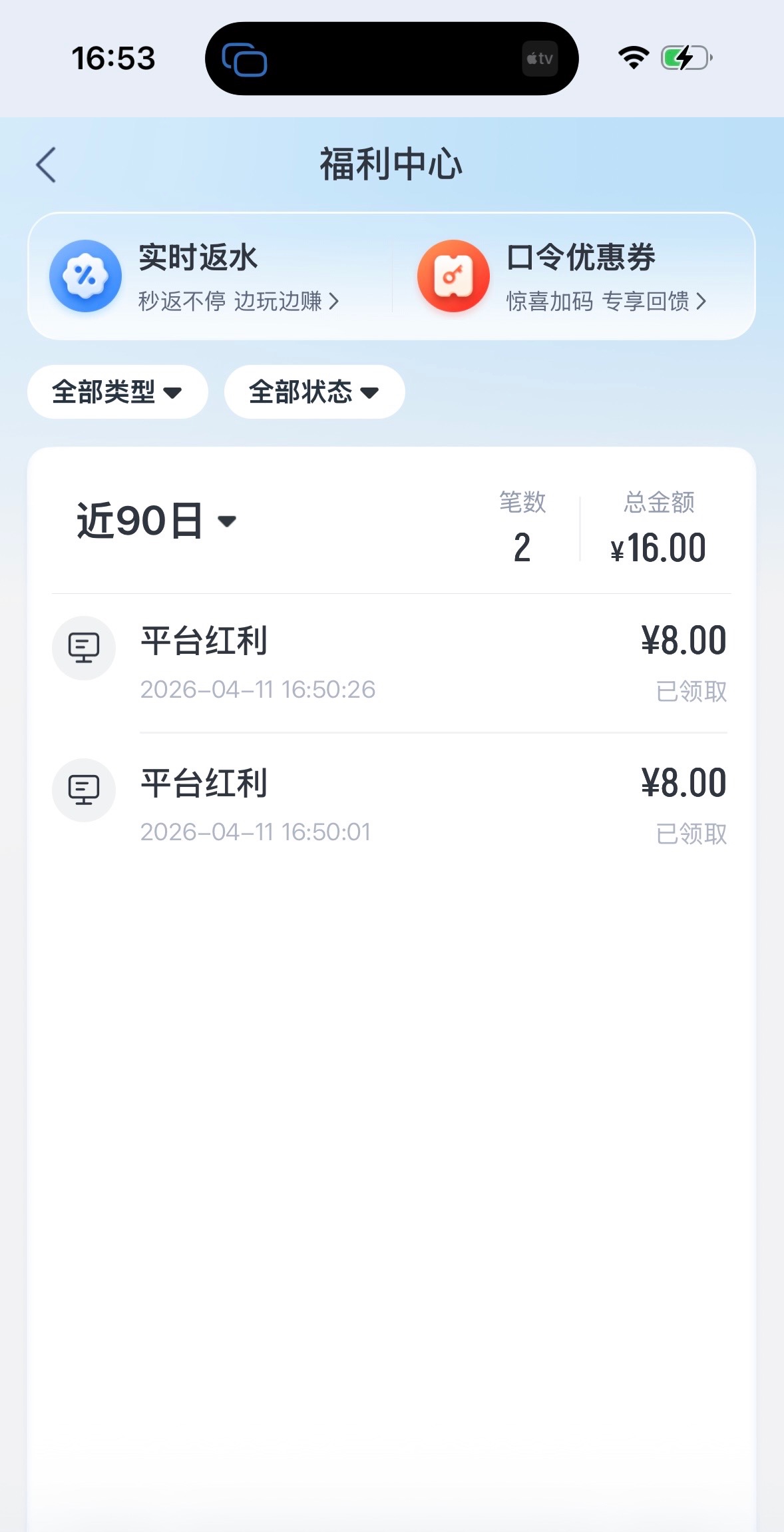The width and height of the screenshot is (784, 1532).
Task: Tap the Wi-Fi status icon
Action: point(634,58)
